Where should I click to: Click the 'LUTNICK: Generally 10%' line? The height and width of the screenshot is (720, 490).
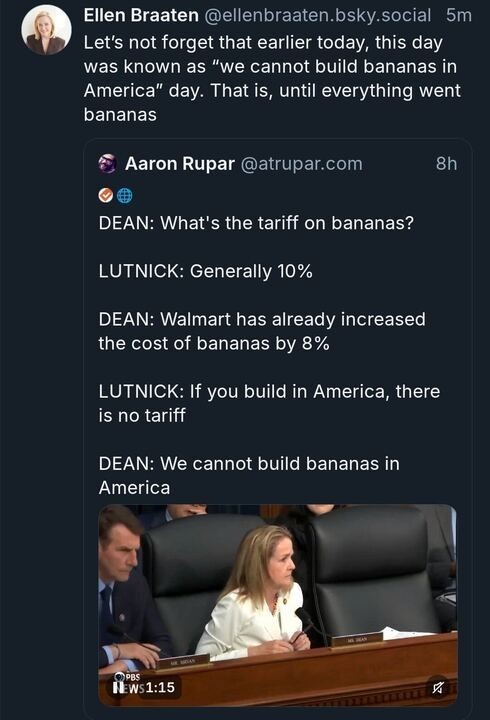(x=206, y=271)
